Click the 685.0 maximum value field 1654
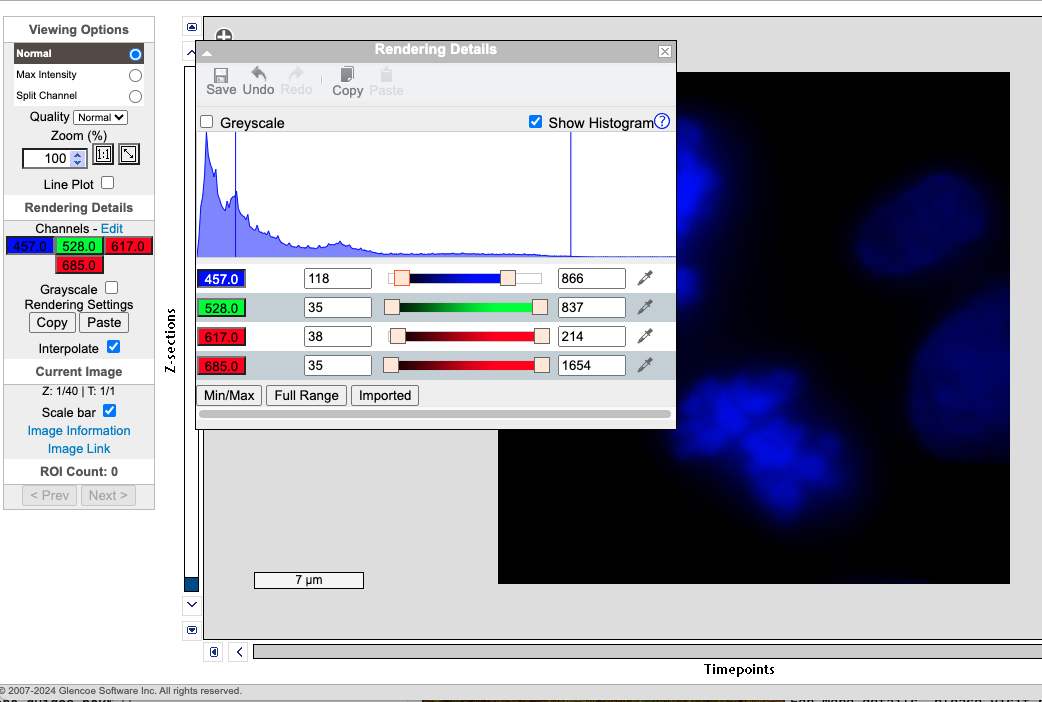The height and width of the screenshot is (702, 1042). pos(591,365)
